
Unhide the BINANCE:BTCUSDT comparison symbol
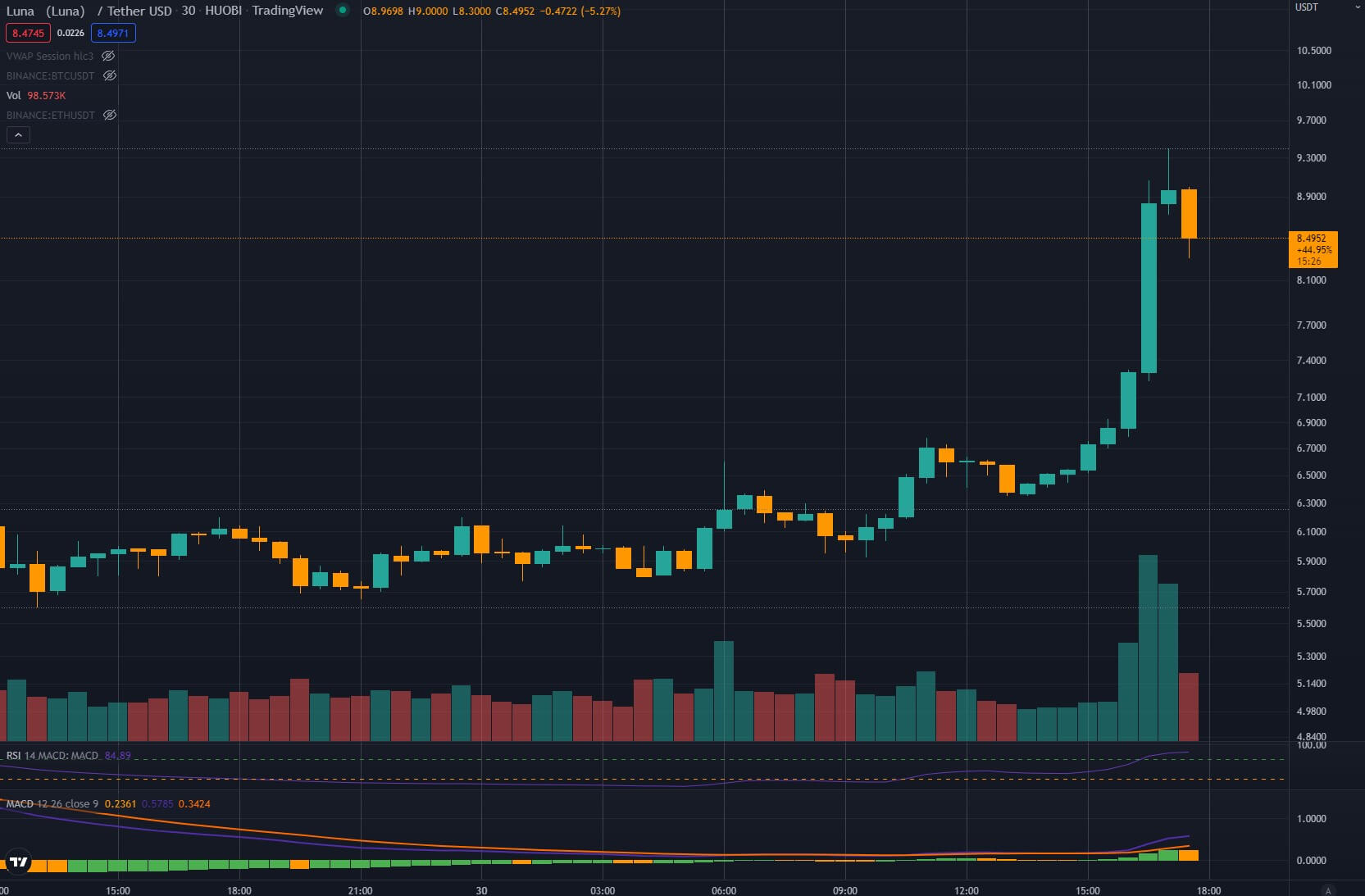pos(110,75)
